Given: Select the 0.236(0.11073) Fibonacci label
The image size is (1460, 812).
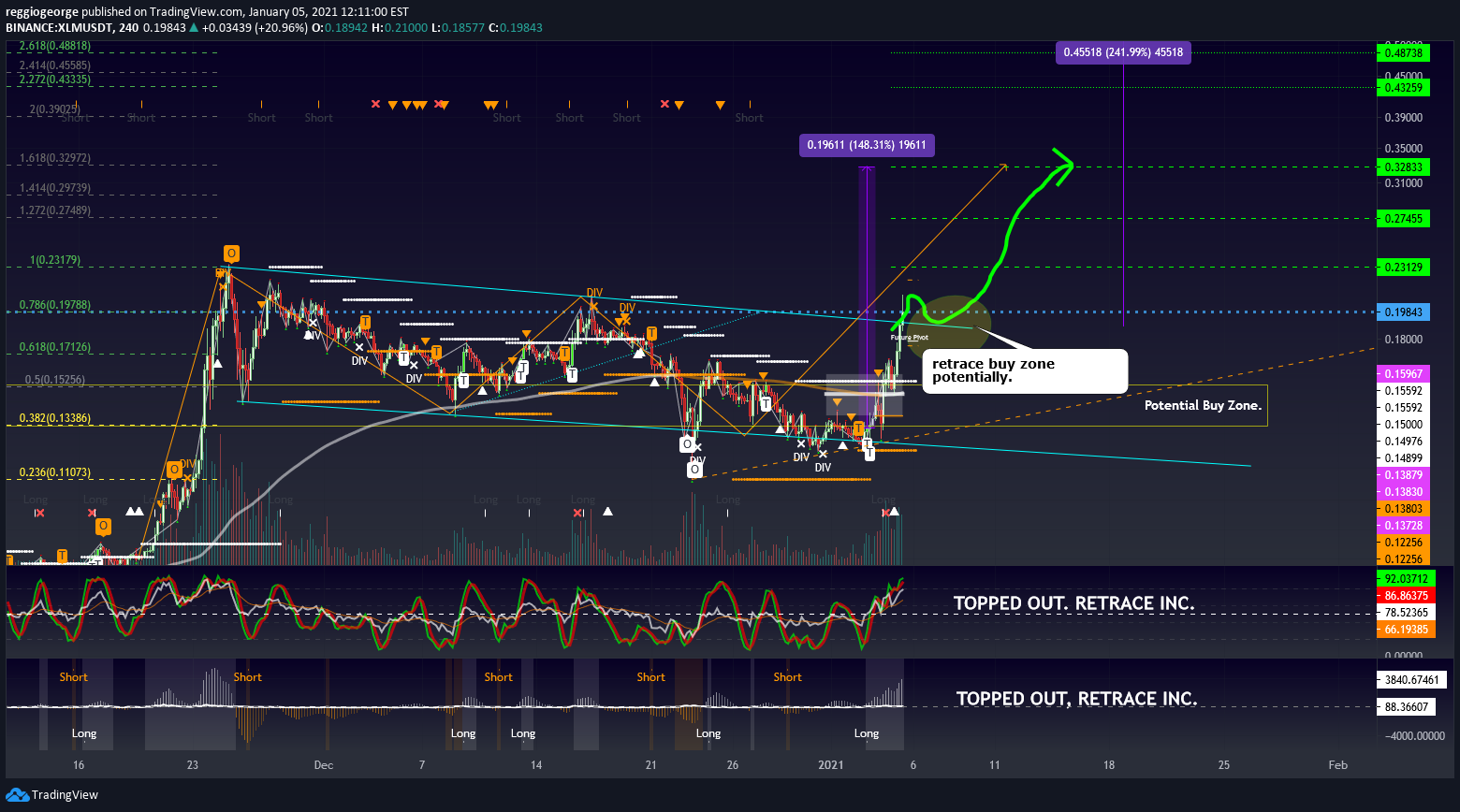Looking at the screenshot, I should click(x=55, y=472).
